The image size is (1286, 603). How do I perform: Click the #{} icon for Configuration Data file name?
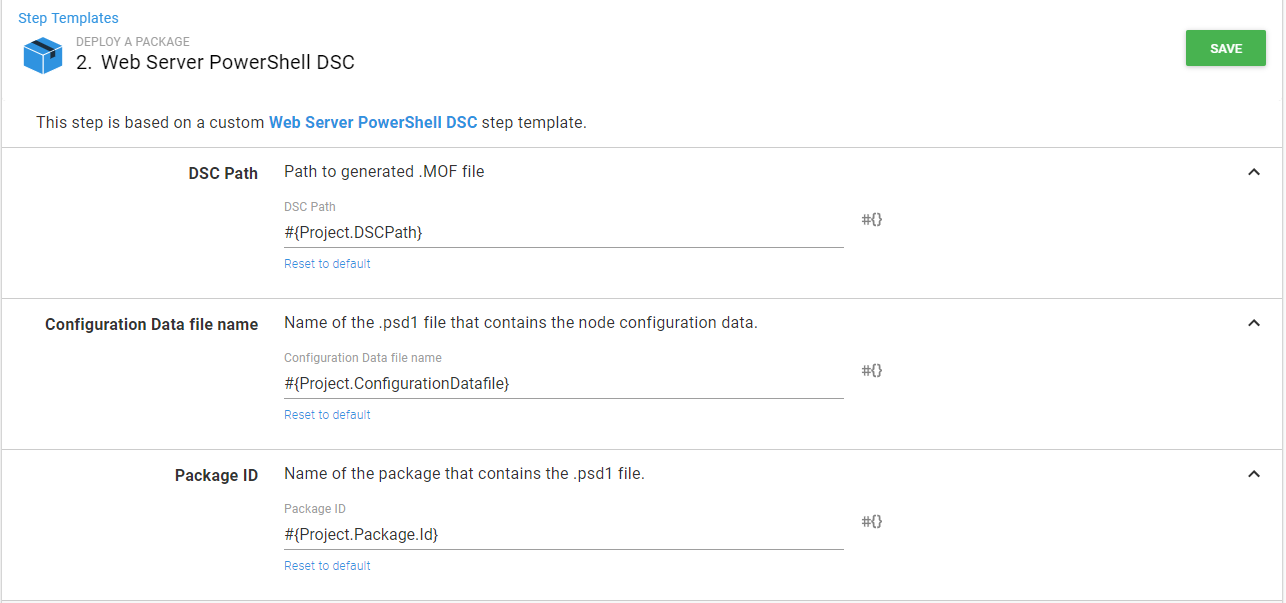tap(871, 370)
